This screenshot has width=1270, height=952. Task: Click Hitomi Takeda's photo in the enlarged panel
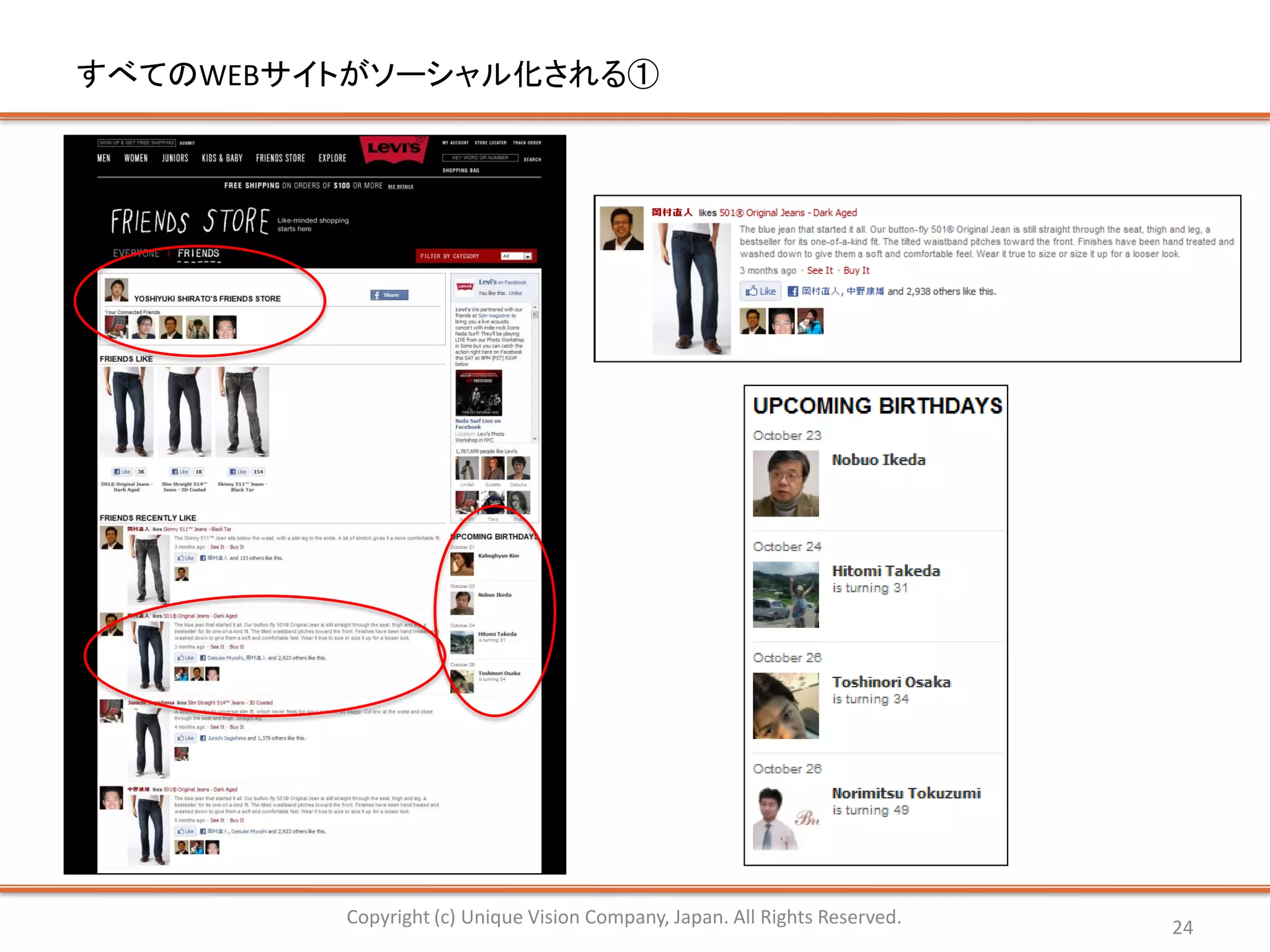tap(786, 594)
